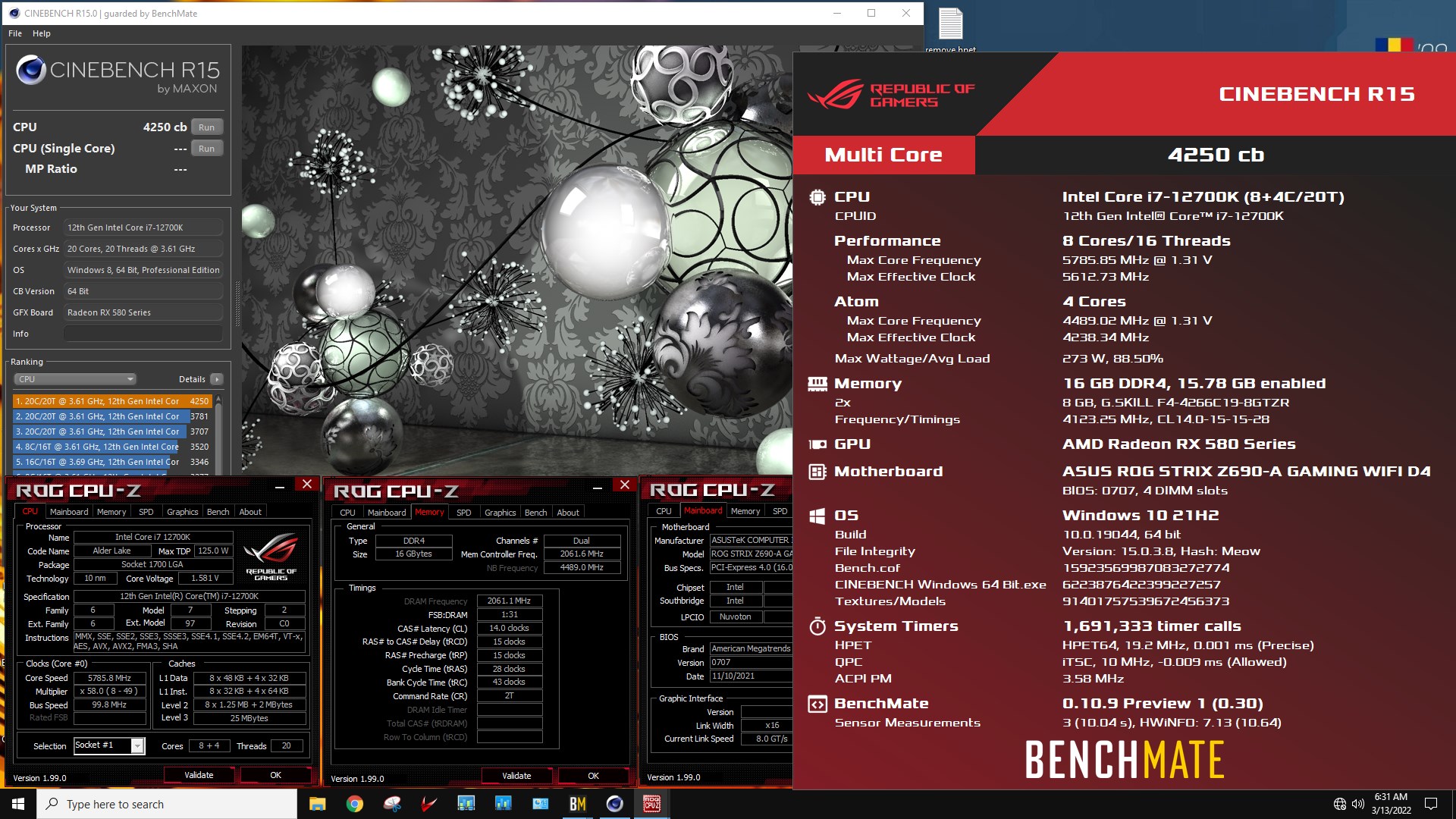Open Bench tab in first CPU-Z window
The width and height of the screenshot is (1456, 819).
(x=218, y=512)
